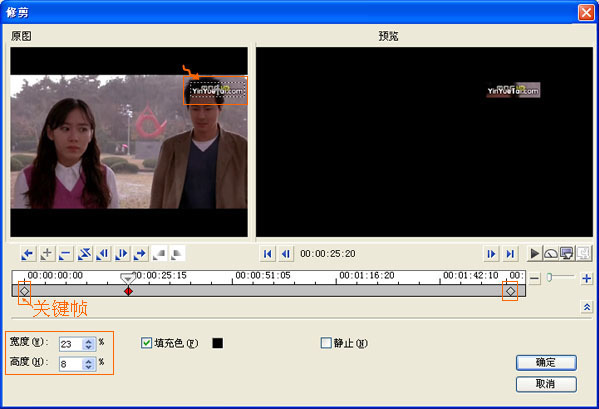599x409 pixels.
Task: Confirm with the 确定 button
Action: pos(546,362)
